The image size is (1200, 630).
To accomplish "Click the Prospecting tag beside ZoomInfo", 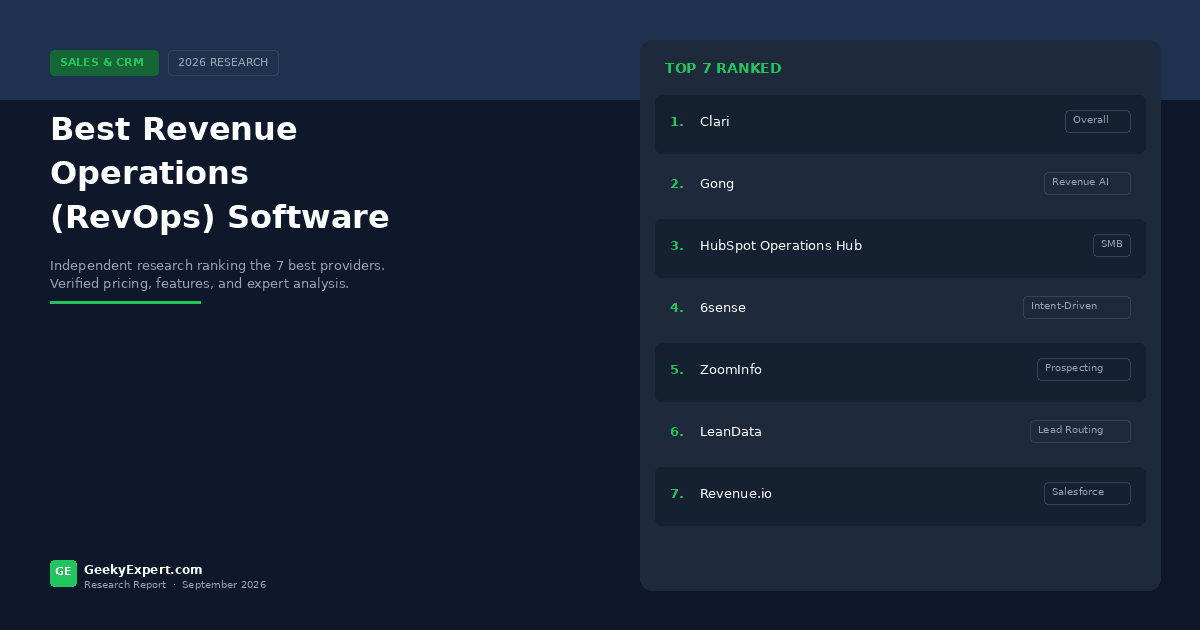I will pyautogui.click(x=1083, y=369).
